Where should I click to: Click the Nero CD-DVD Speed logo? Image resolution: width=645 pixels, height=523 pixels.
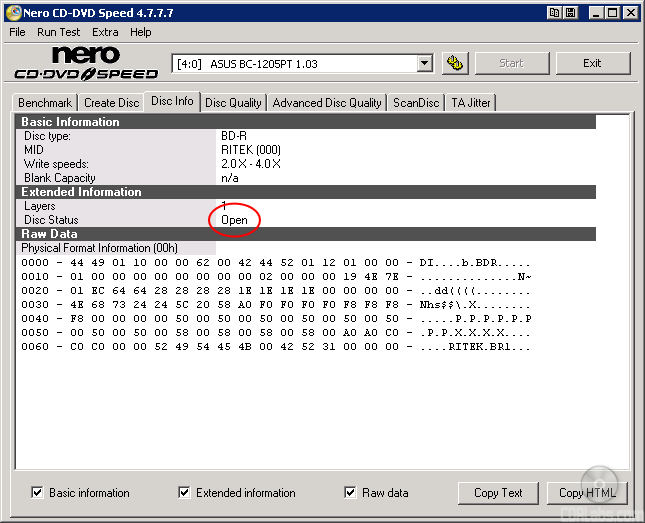coord(86,63)
